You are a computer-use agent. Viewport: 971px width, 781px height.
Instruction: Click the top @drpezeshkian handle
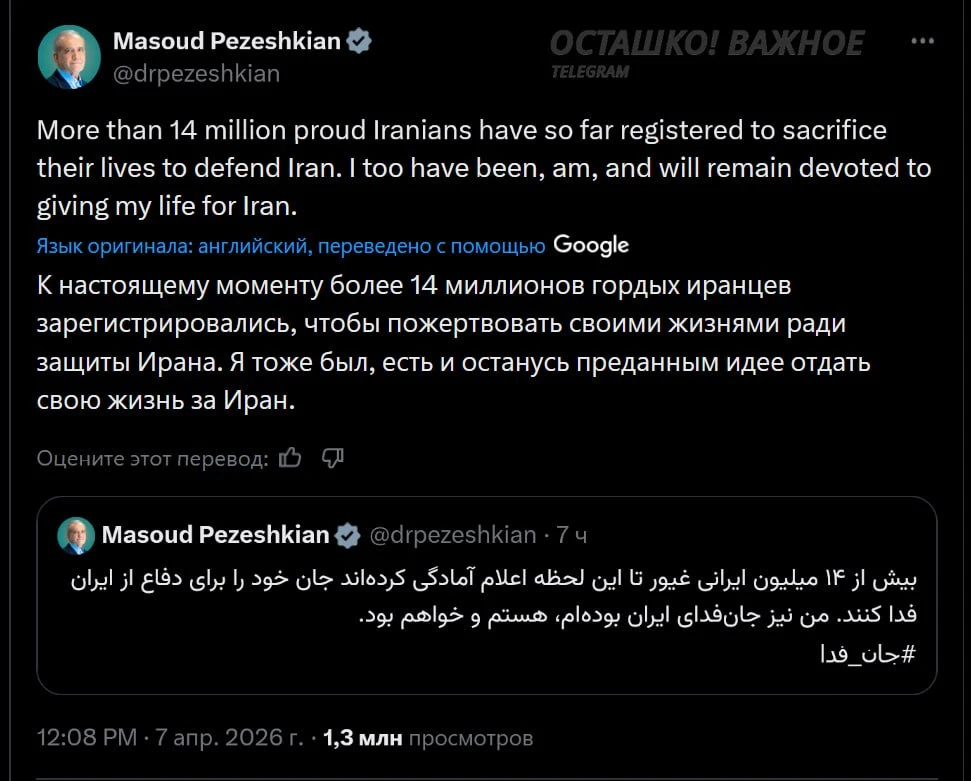click(196, 73)
